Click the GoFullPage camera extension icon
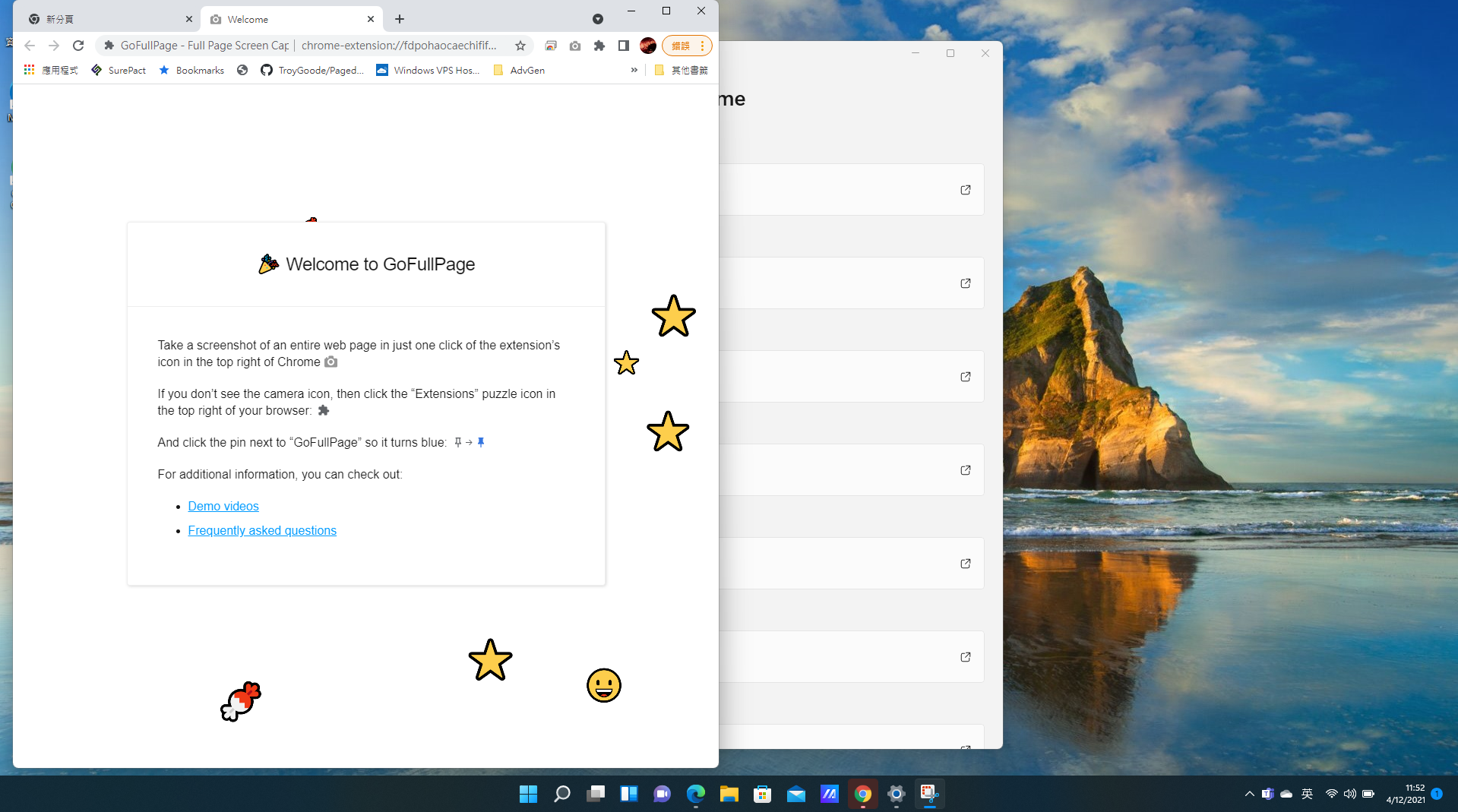The height and width of the screenshot is (812, 1458). click(x=575, y=46)
